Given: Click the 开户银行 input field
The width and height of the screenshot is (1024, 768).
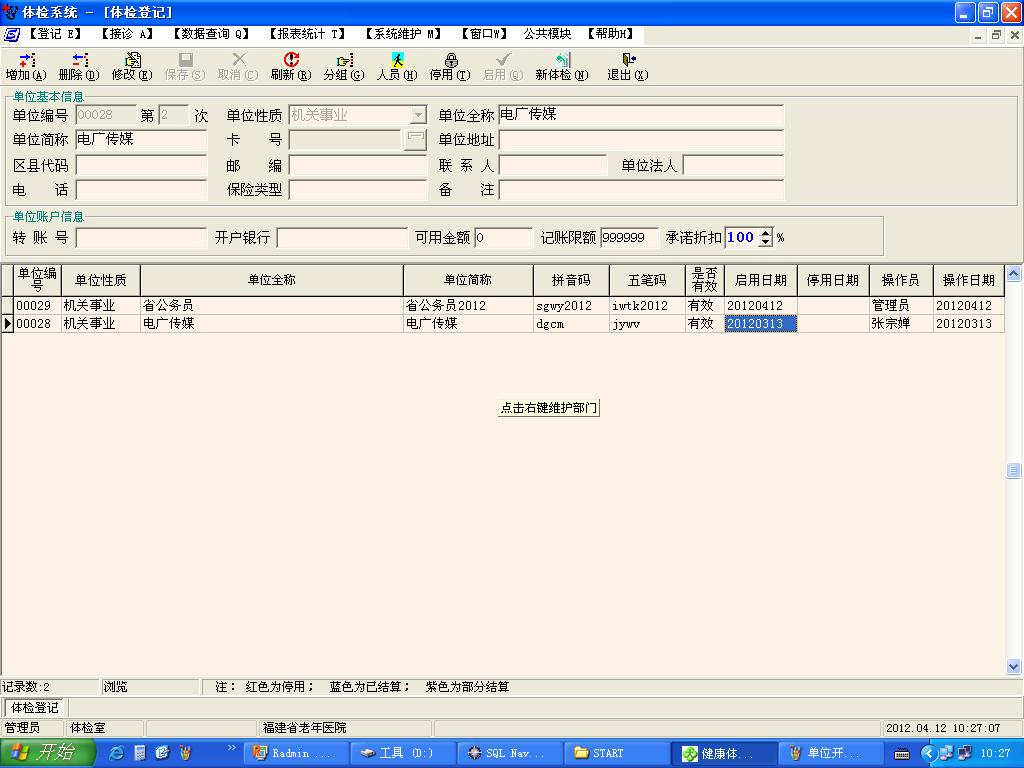Looking at the screenshot, I should click(342, 237).
